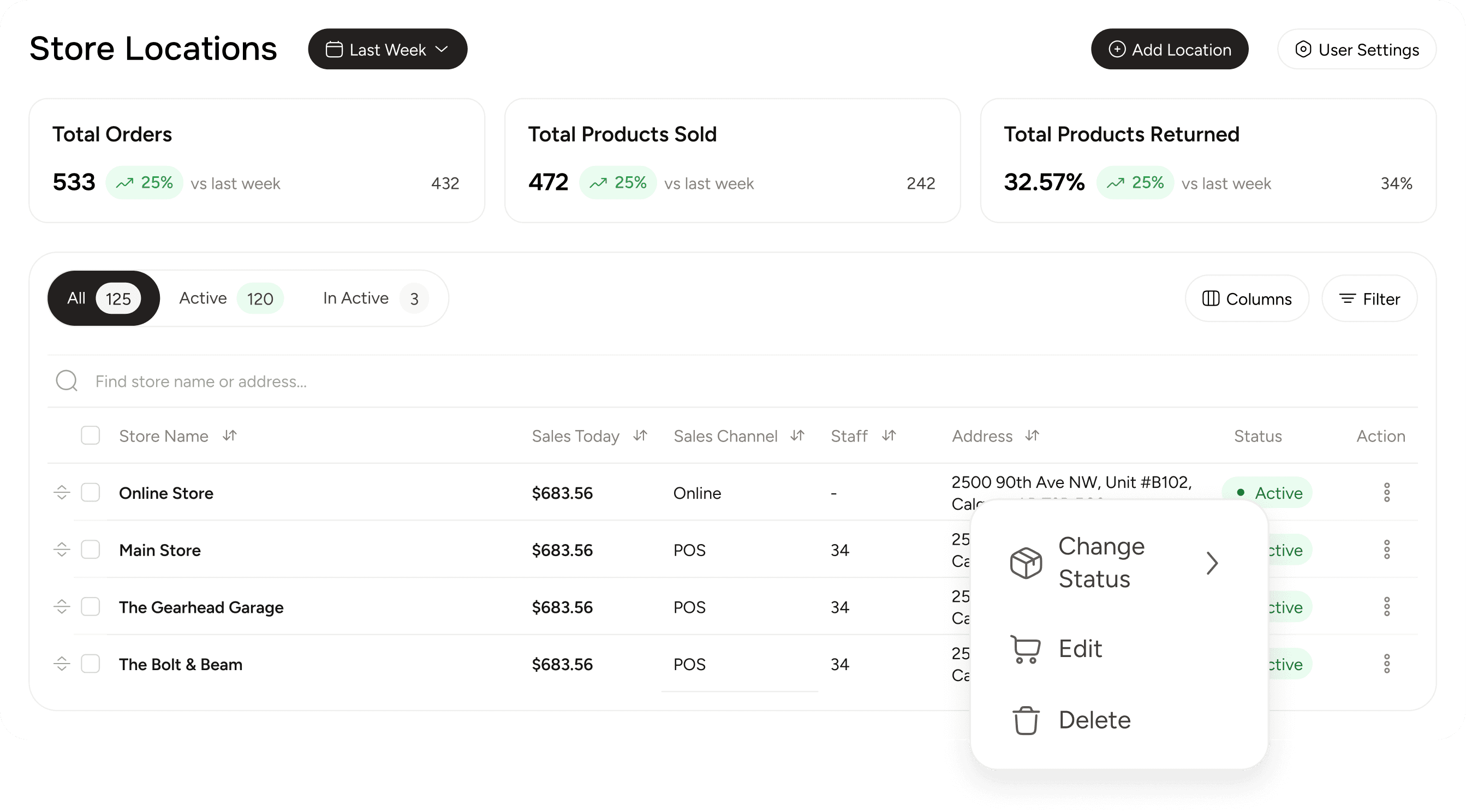Sort the table by Sales Today column

tap(640, 435)
